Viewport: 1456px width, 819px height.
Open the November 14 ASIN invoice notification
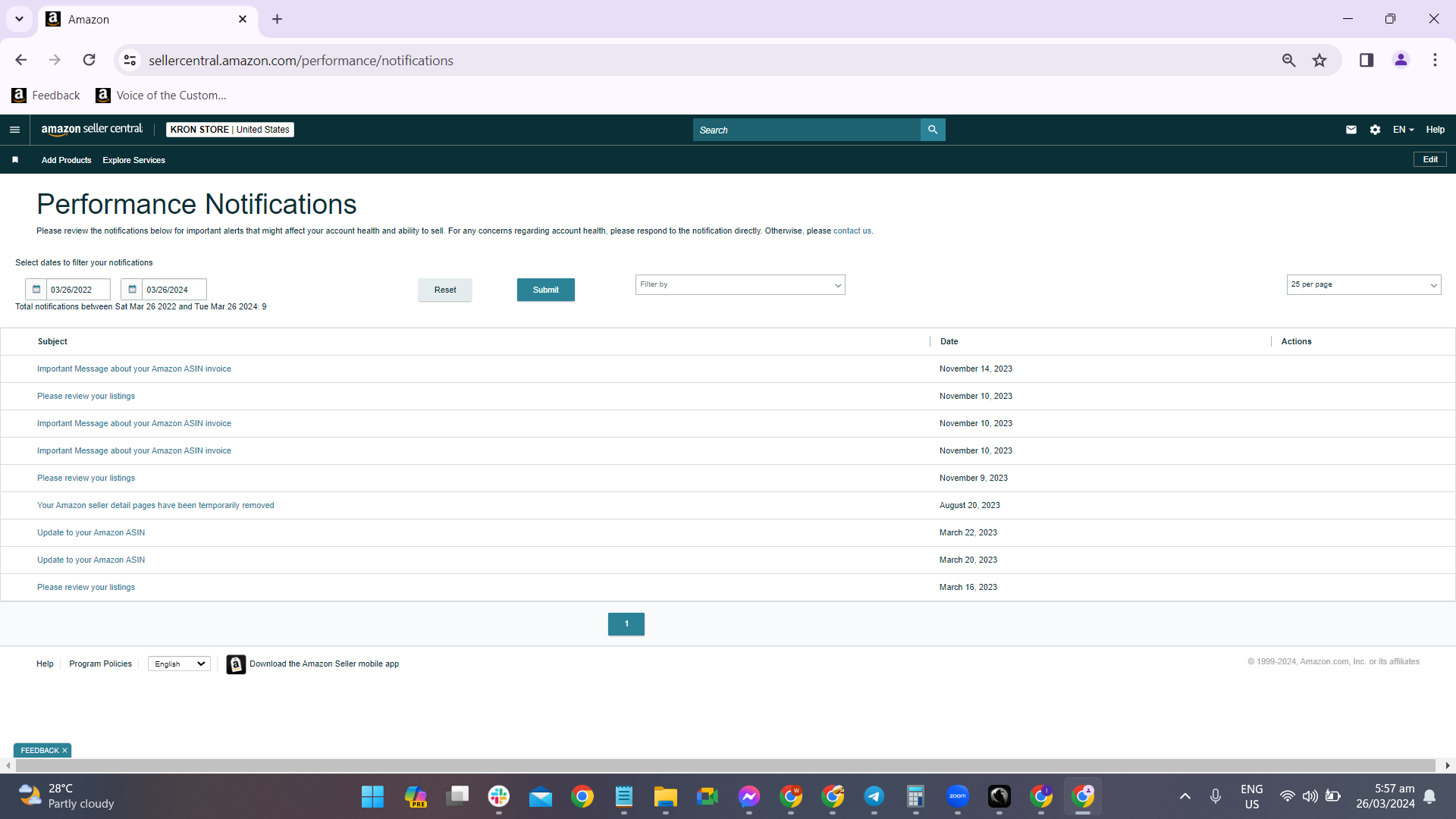(x=134, y=369)
